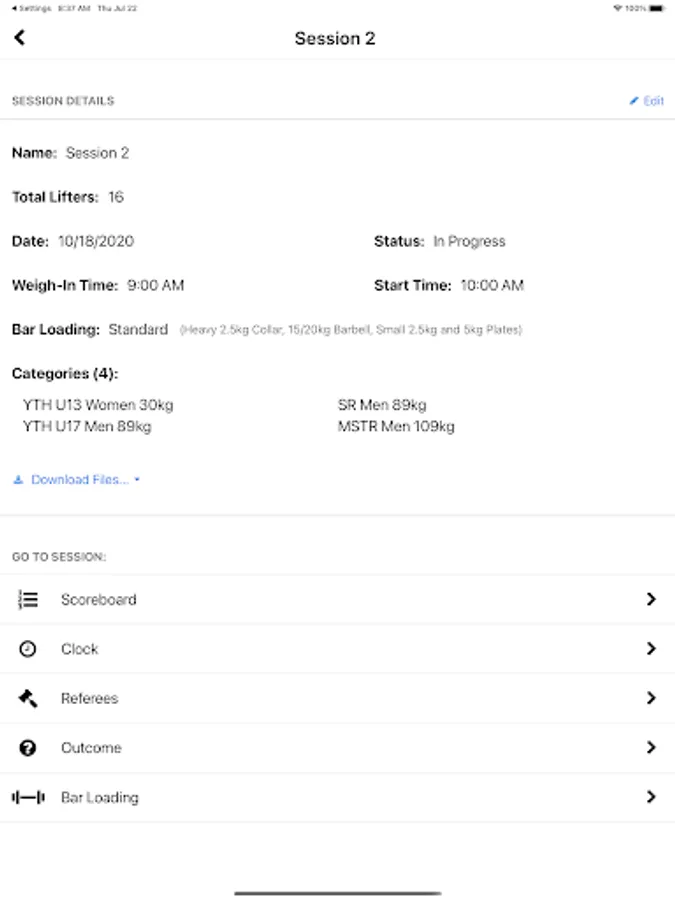Click the download arrow icon
The height and width of the screenshot is (900, 675).
[18, 480]
